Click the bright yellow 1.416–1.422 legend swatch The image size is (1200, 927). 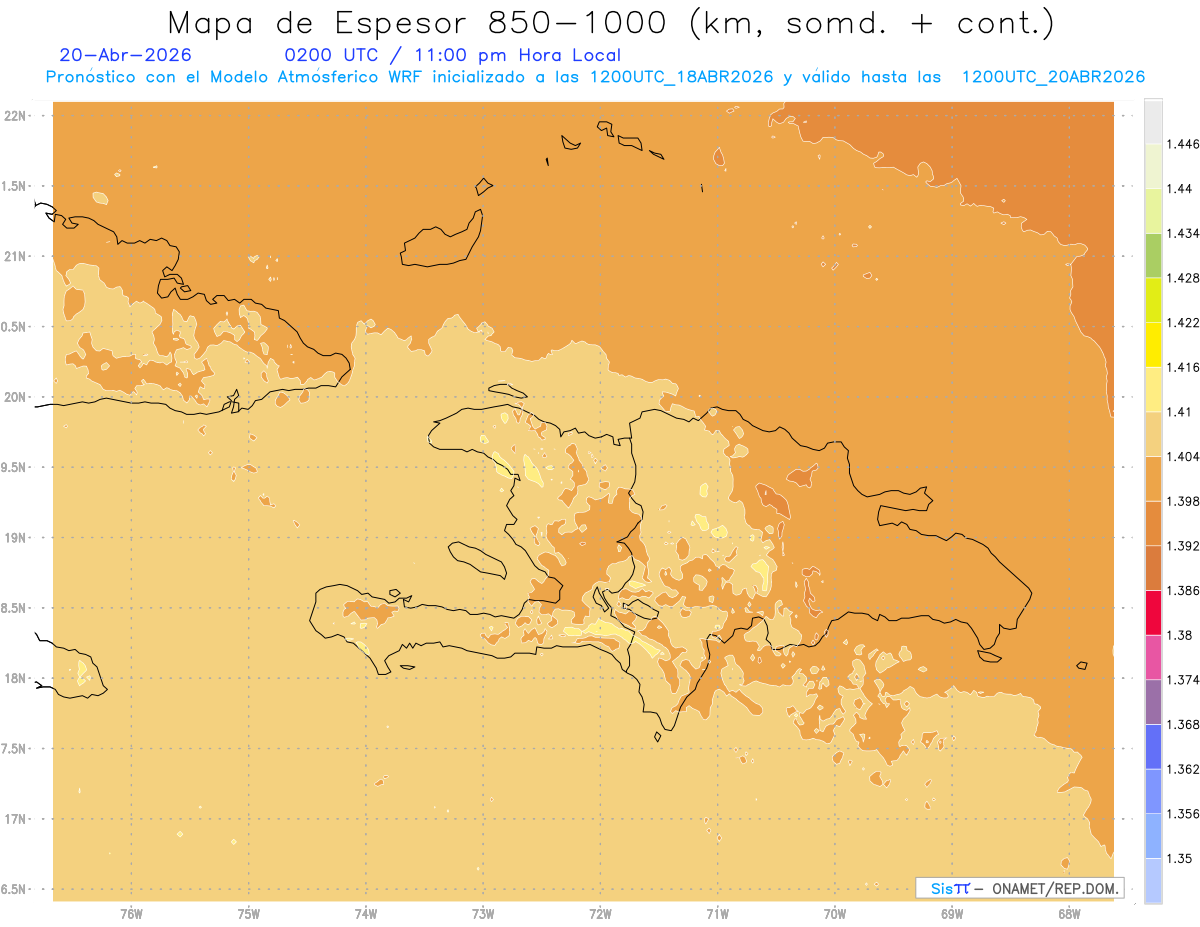coord(1153,344)
